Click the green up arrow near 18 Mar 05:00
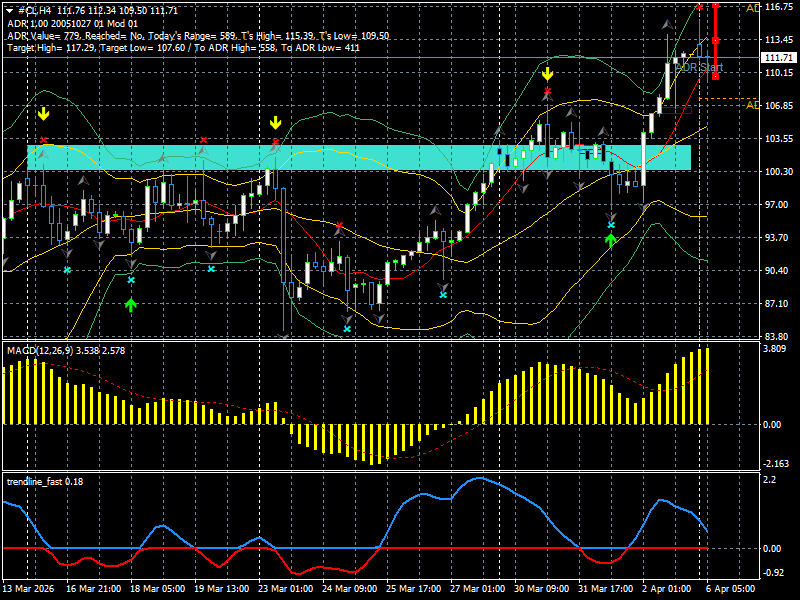Viewport: 800px width, 600px height. coord(131,305)
